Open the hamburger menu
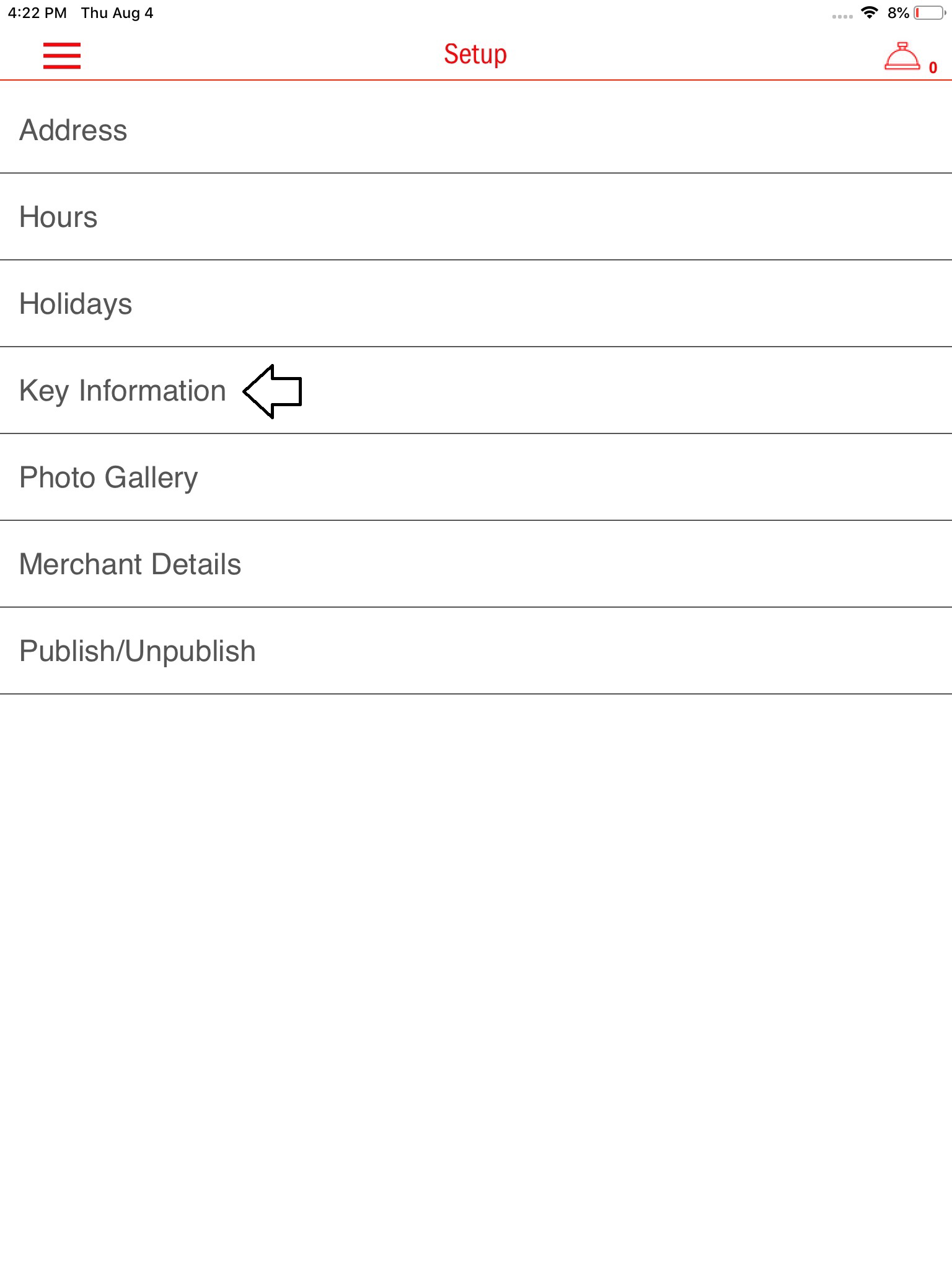Viewport: 952px width, 1270px height. click(x=62, y=55)
